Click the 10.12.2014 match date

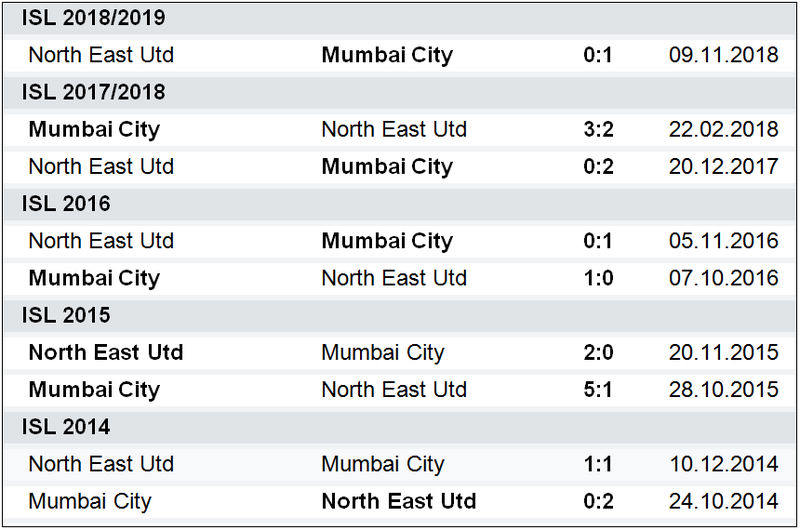point(723,464)
